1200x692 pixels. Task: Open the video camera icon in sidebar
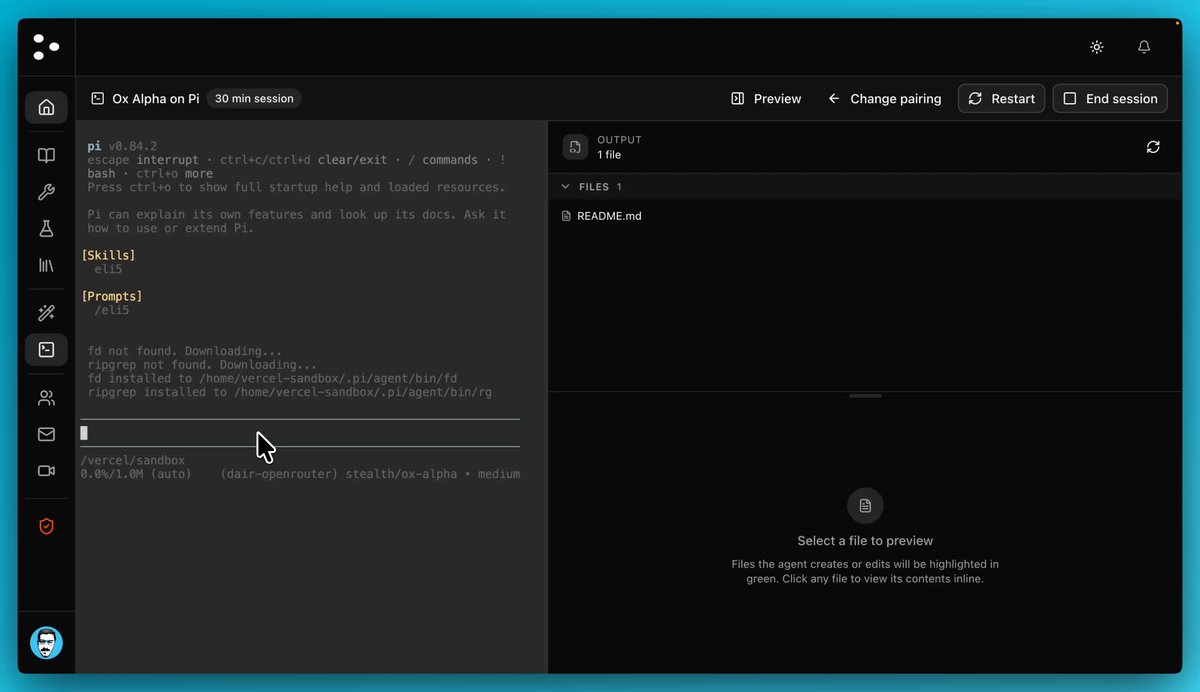pos(46,471)
